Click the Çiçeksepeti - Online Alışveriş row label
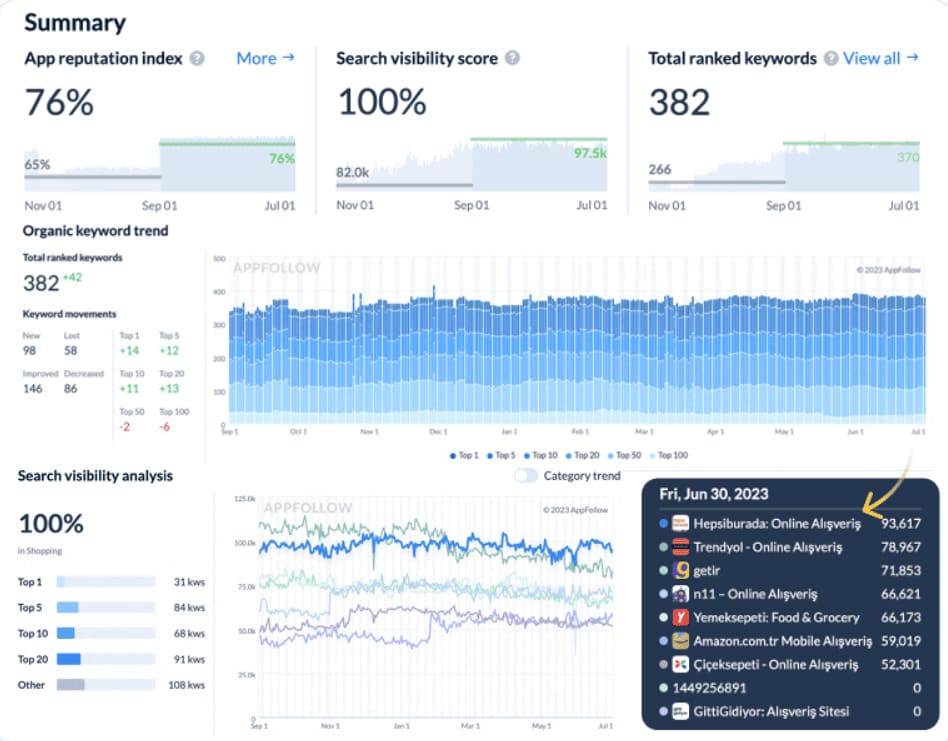This screenshot has width=948, height=741. pyautogui.click(x=776, y=664)
